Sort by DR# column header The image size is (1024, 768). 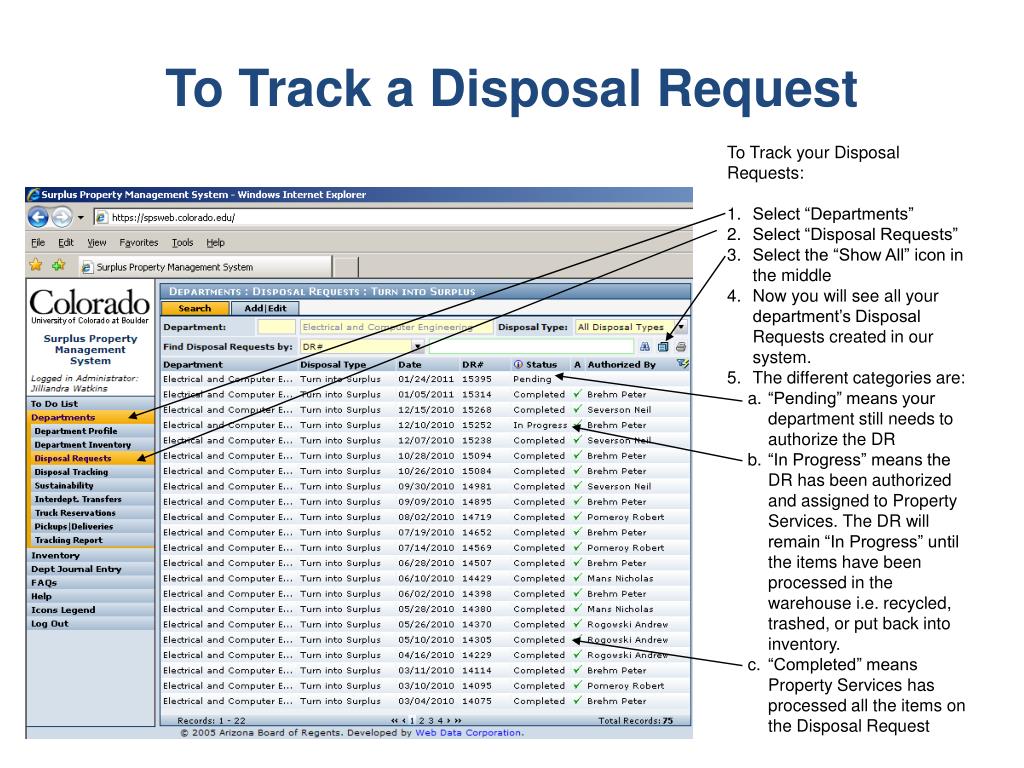click(472, 364)
